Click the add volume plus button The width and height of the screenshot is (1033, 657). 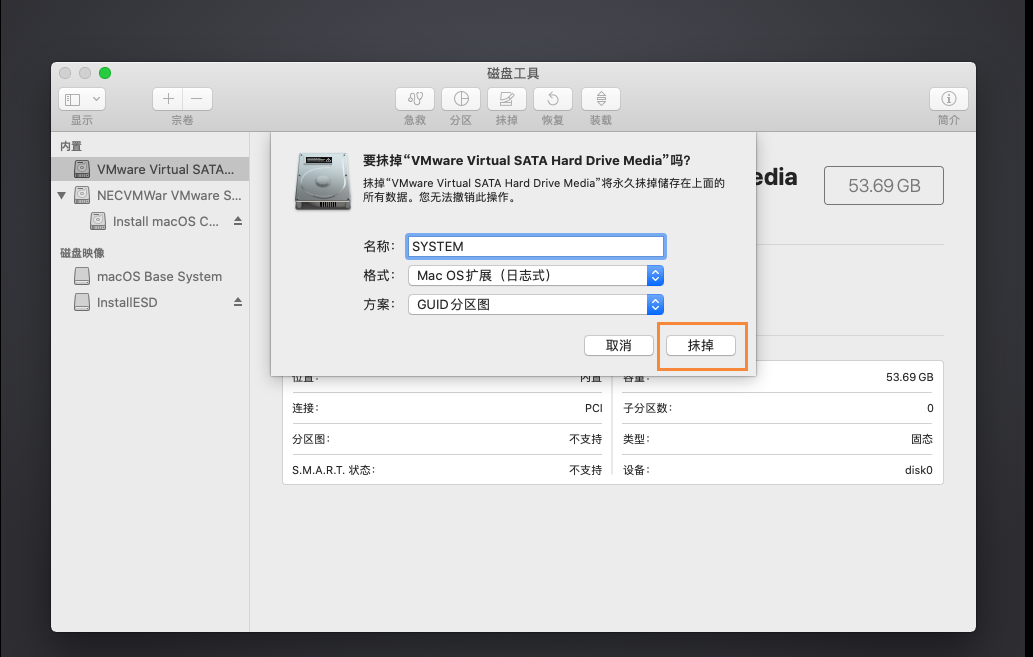pos(168,99)
